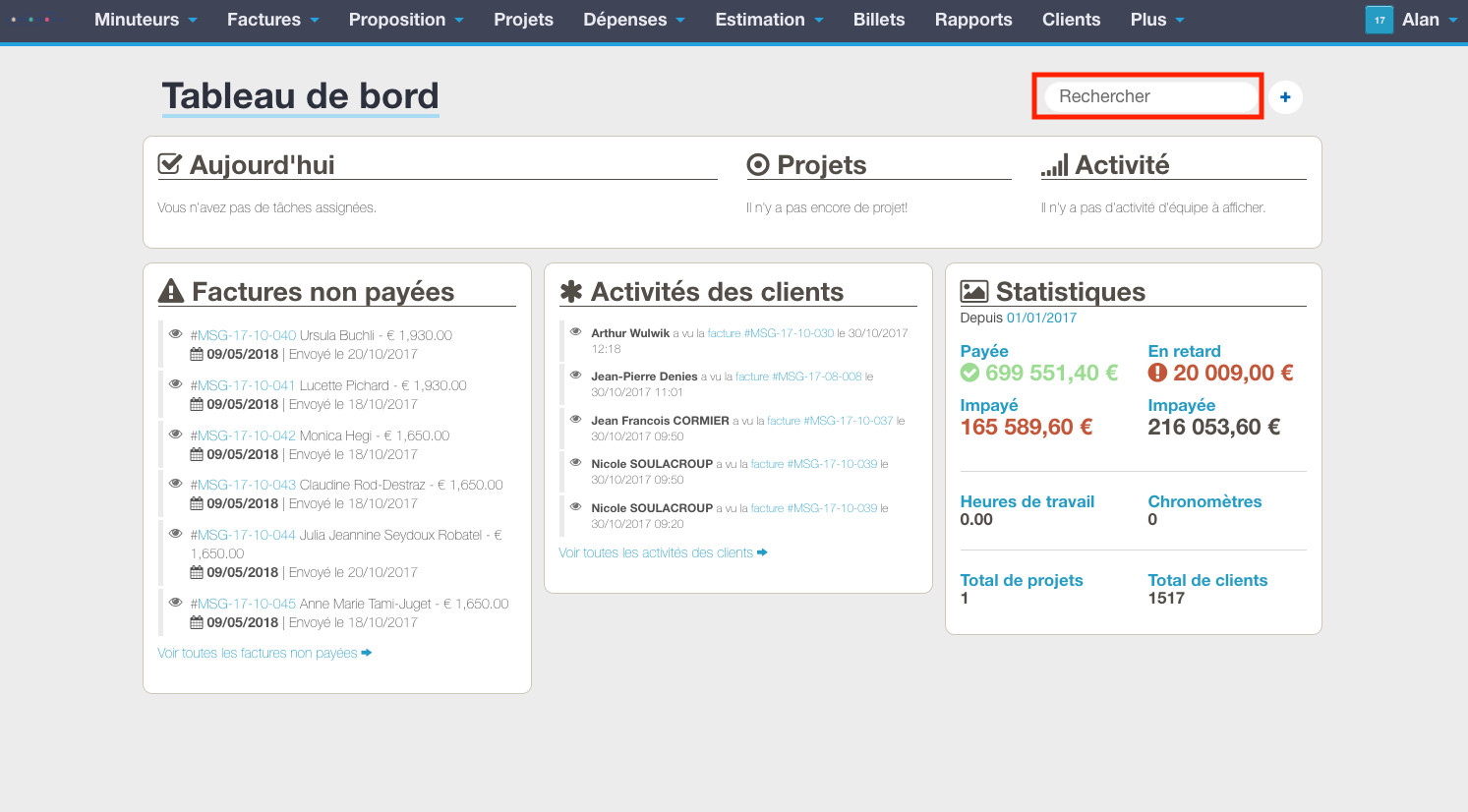
Task: Click the Tableau de bord heading
Action: (x=300, y=96)
